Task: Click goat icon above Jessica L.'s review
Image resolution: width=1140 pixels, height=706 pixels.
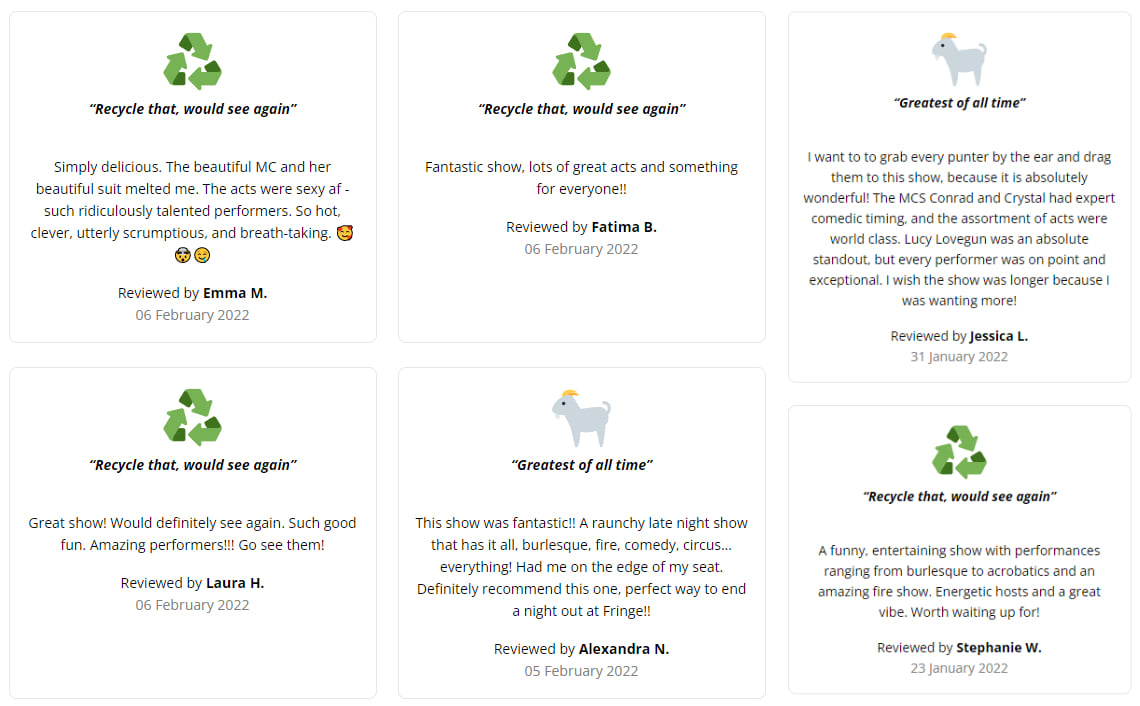Action: [959, 59]
